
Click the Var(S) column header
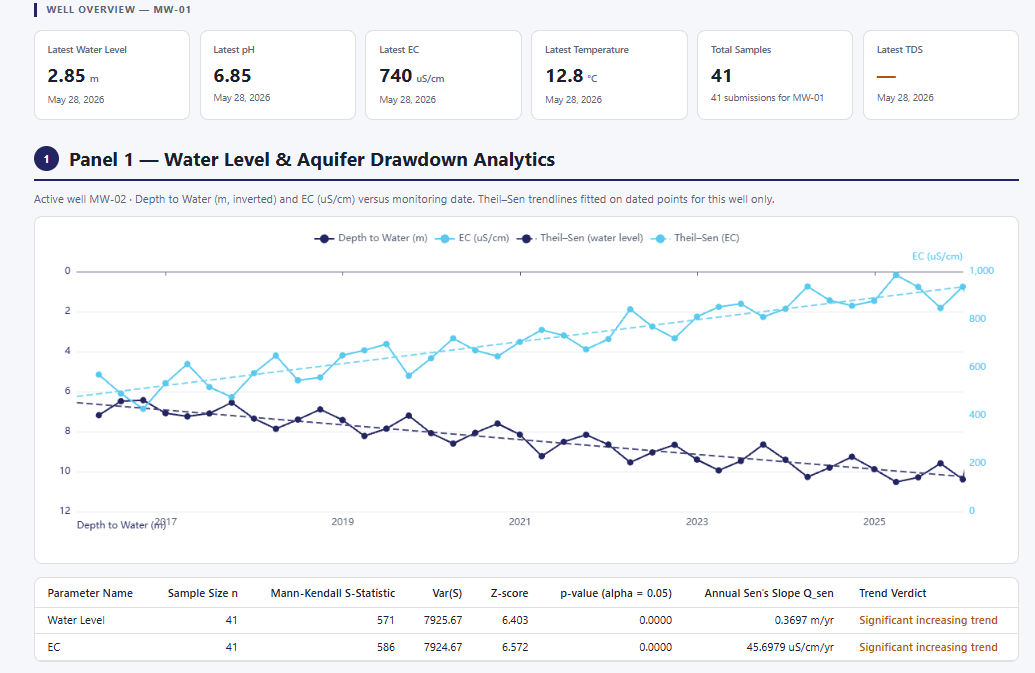pyautogui.click(x=447, y=593)
